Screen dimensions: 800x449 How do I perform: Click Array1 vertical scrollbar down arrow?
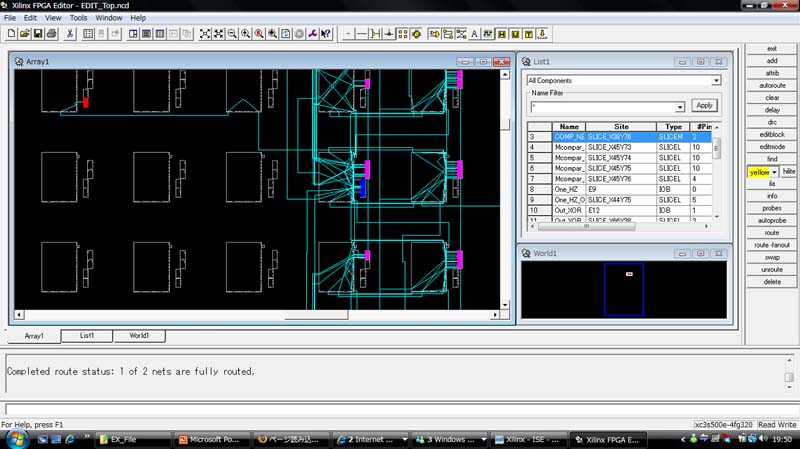[505, 305]
